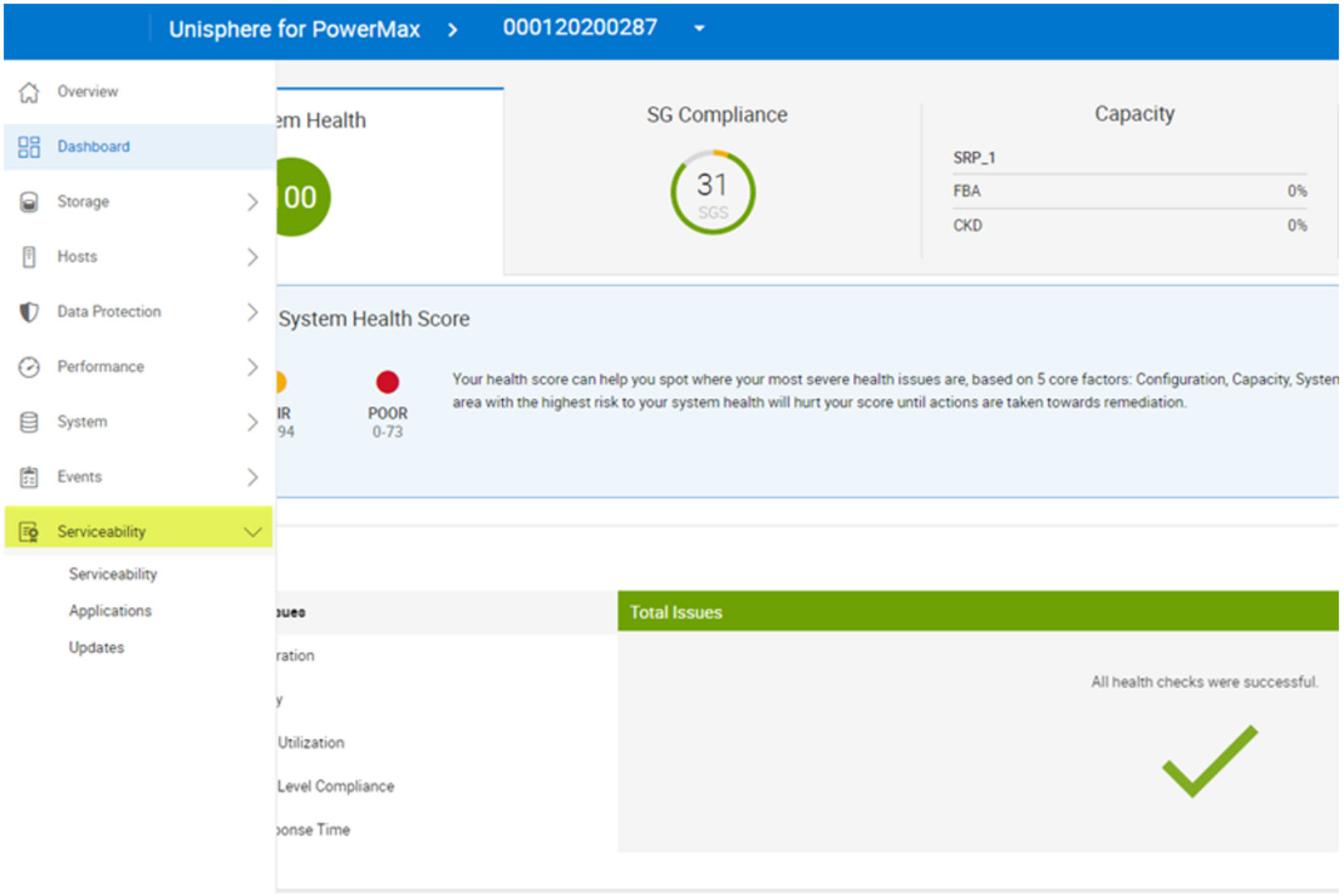Collapse the Serviceability menu chevron
This screenshot has width=1344, height=896.
(252, 531)
